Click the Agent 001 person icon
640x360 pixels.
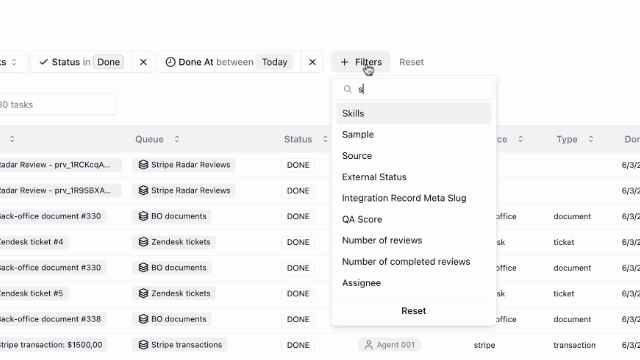(x=369, y=345)
